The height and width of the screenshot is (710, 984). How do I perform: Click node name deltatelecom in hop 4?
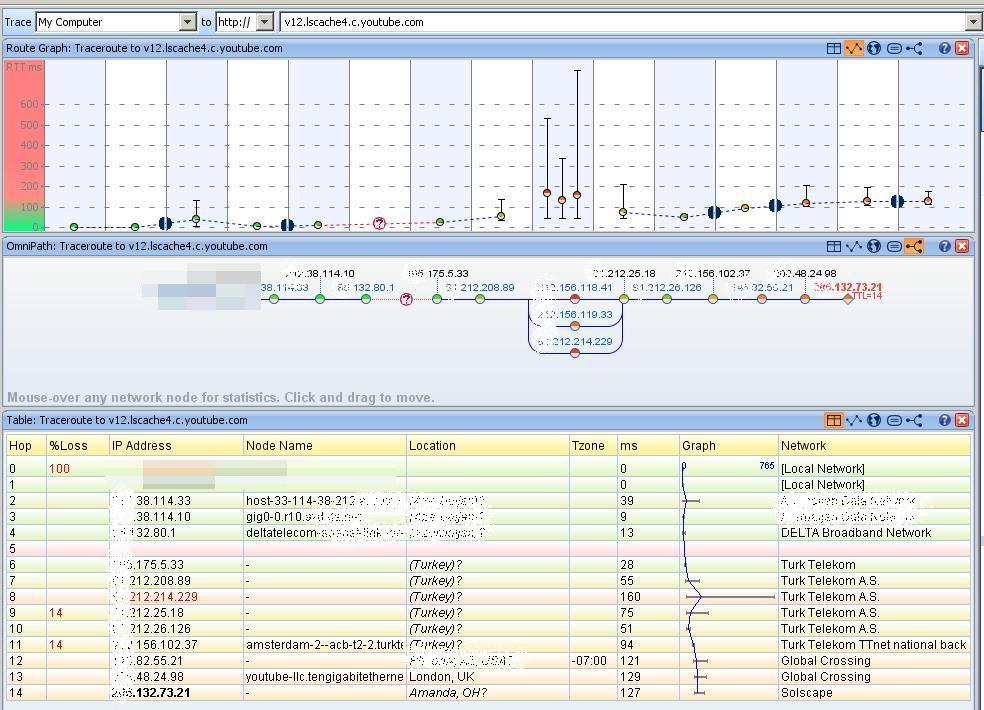point(325,533)
